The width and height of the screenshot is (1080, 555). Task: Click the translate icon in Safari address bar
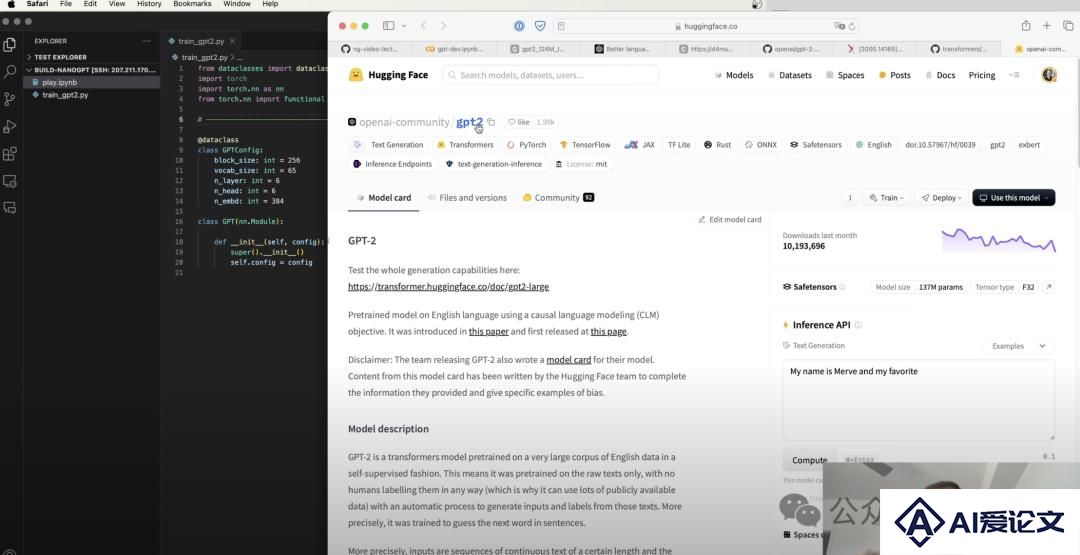(839, 26)
